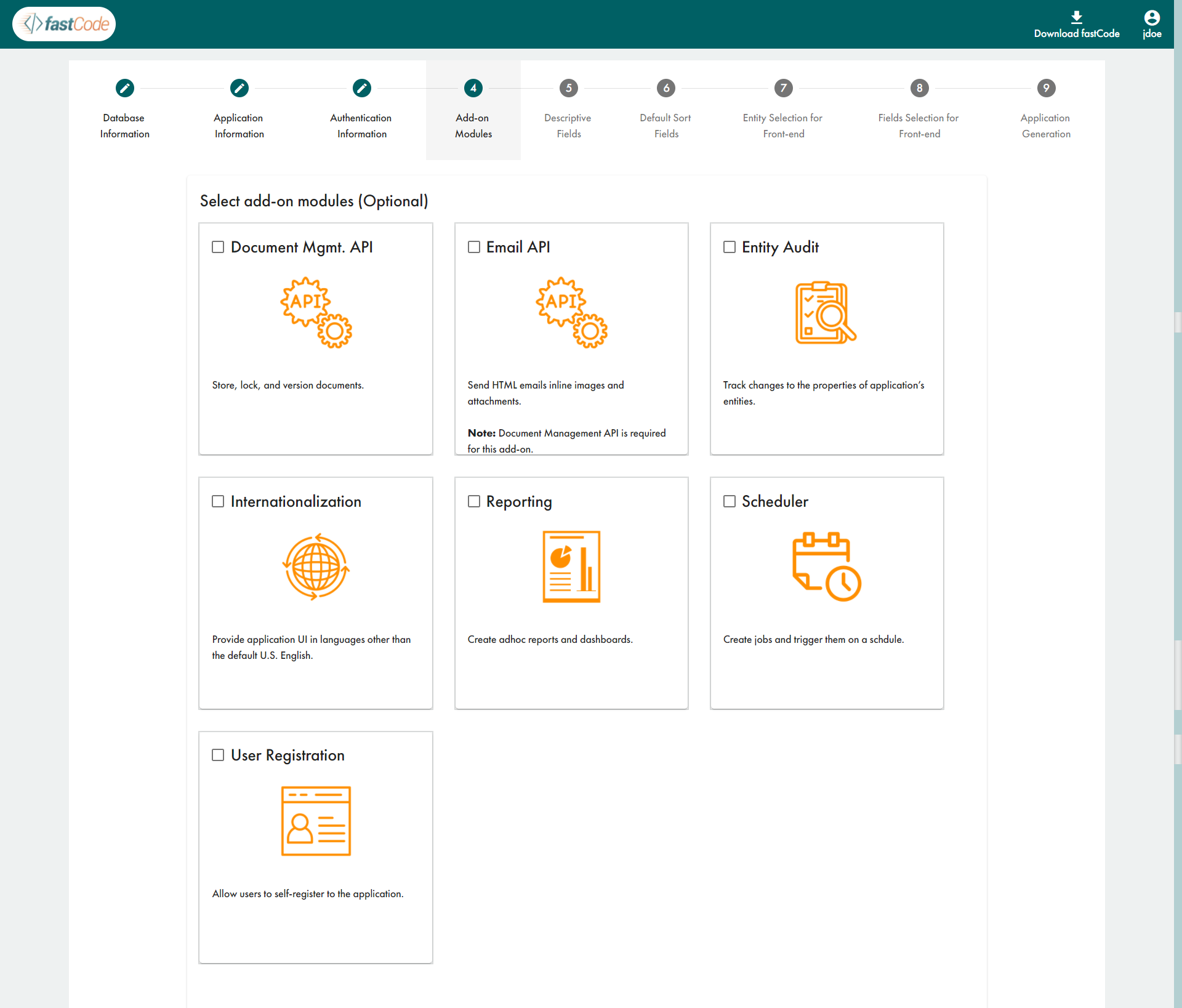Enable the Email API checkbox
Viewport: 1182px width, 1008px height.
[474, 247]
